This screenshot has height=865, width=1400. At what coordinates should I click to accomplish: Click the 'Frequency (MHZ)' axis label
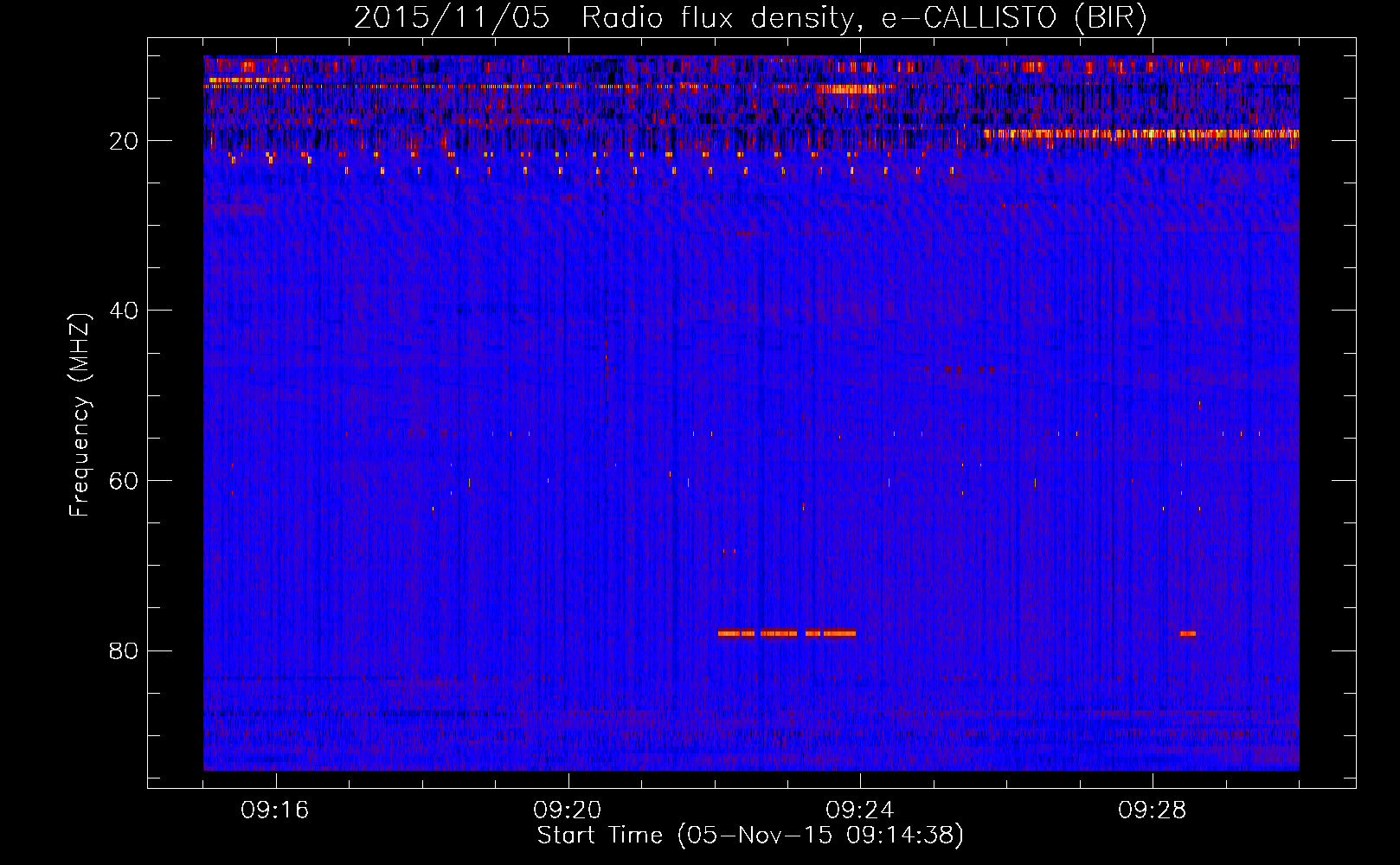80,415
